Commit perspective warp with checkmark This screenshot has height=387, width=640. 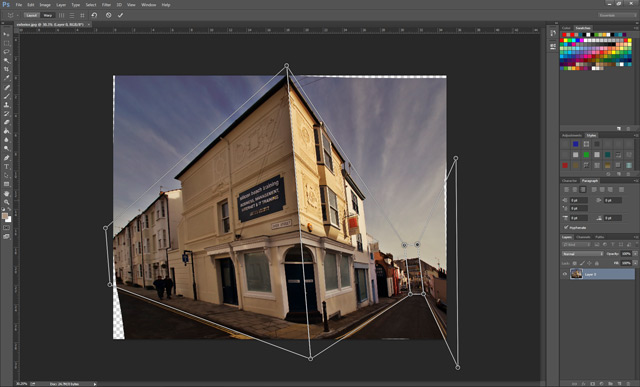click(x=120, y=15)
